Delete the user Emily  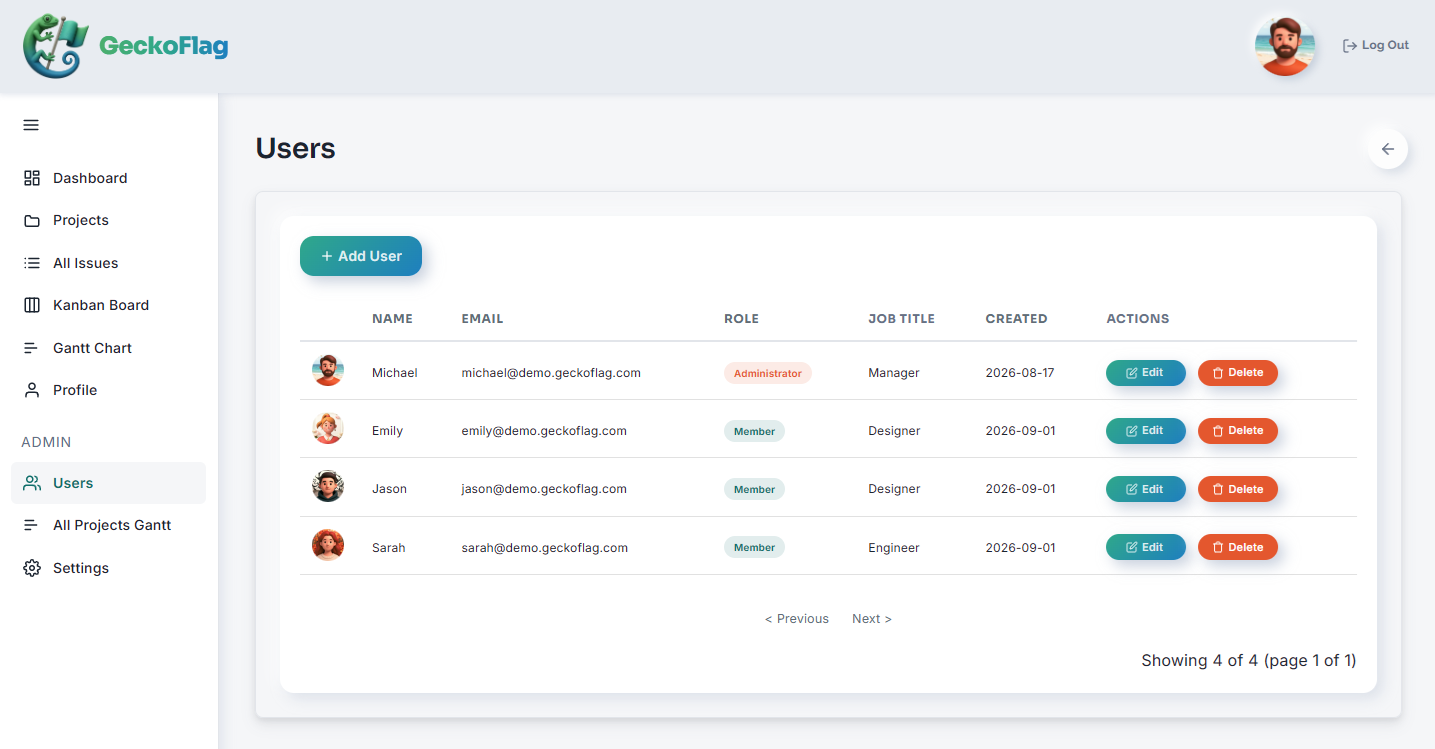[1238, 431]
